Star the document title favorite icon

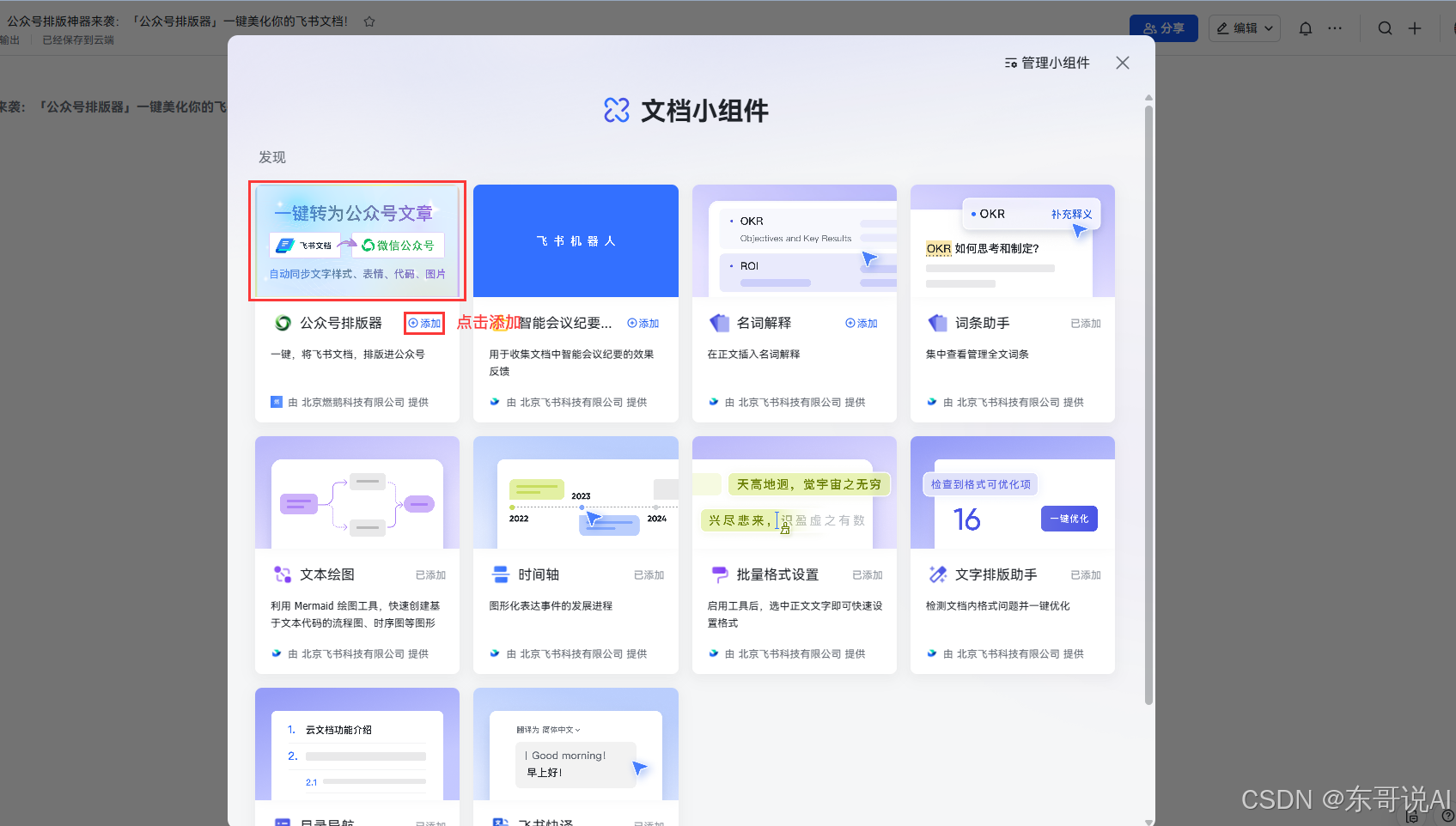click(x=369, y=21)
